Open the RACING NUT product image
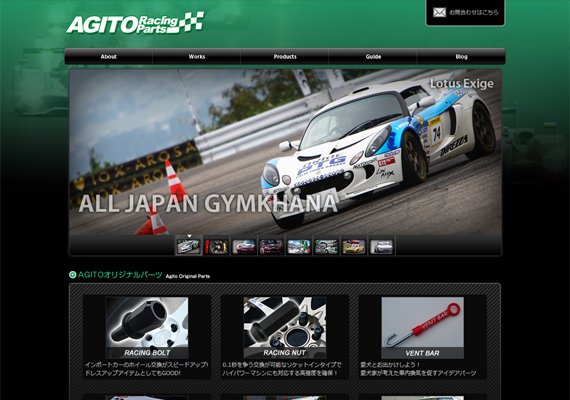This screenshot has height=400, width=570. point(285,328)
